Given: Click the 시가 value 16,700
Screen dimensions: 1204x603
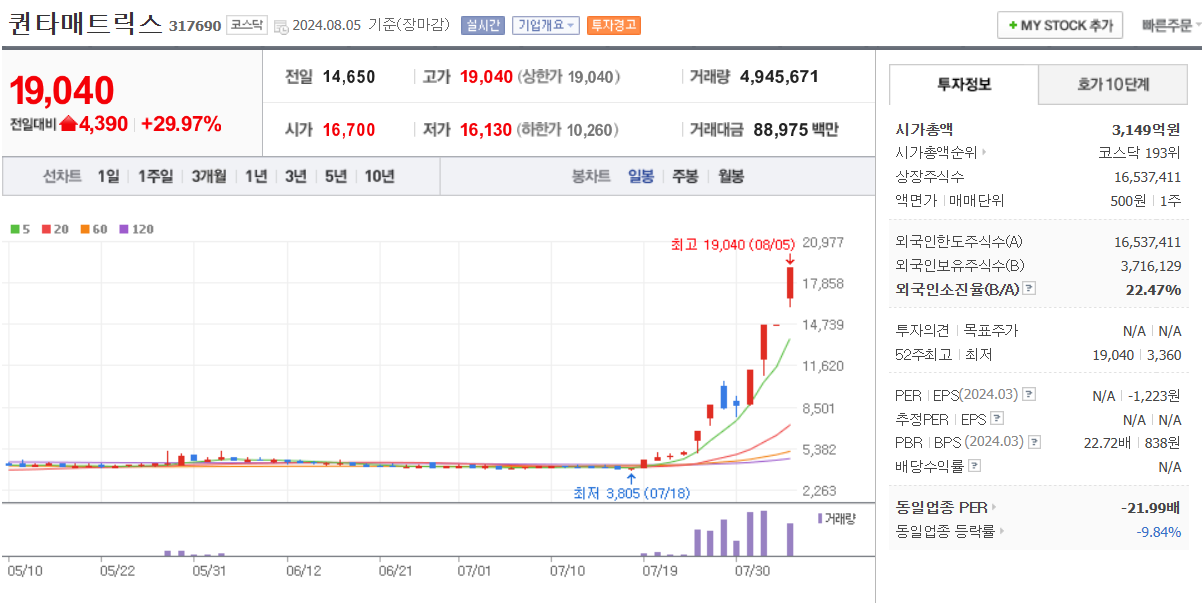Looking at the screenshot, I should coord(349,129).
